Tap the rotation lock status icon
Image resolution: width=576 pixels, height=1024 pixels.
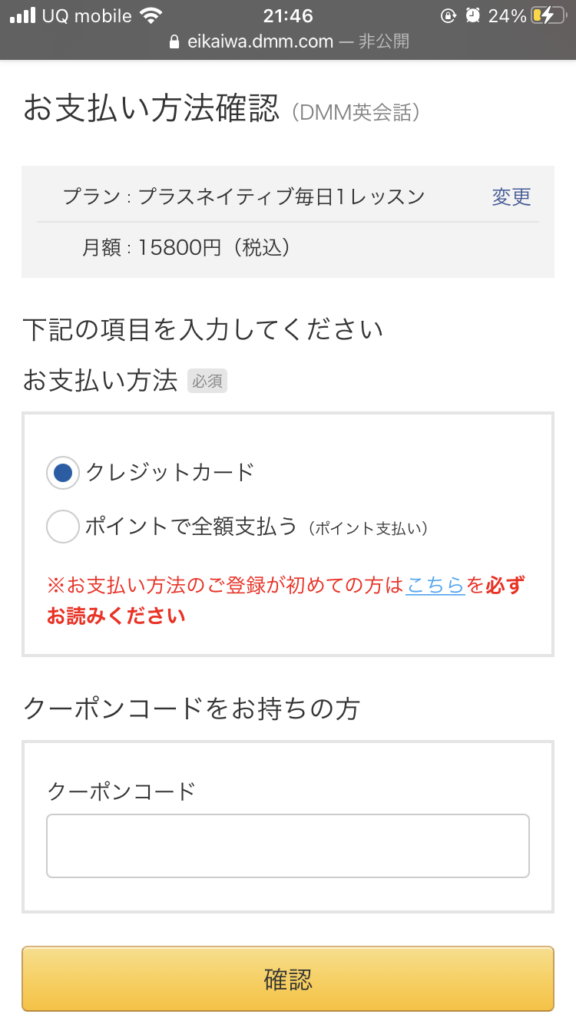tap(448, 16)
